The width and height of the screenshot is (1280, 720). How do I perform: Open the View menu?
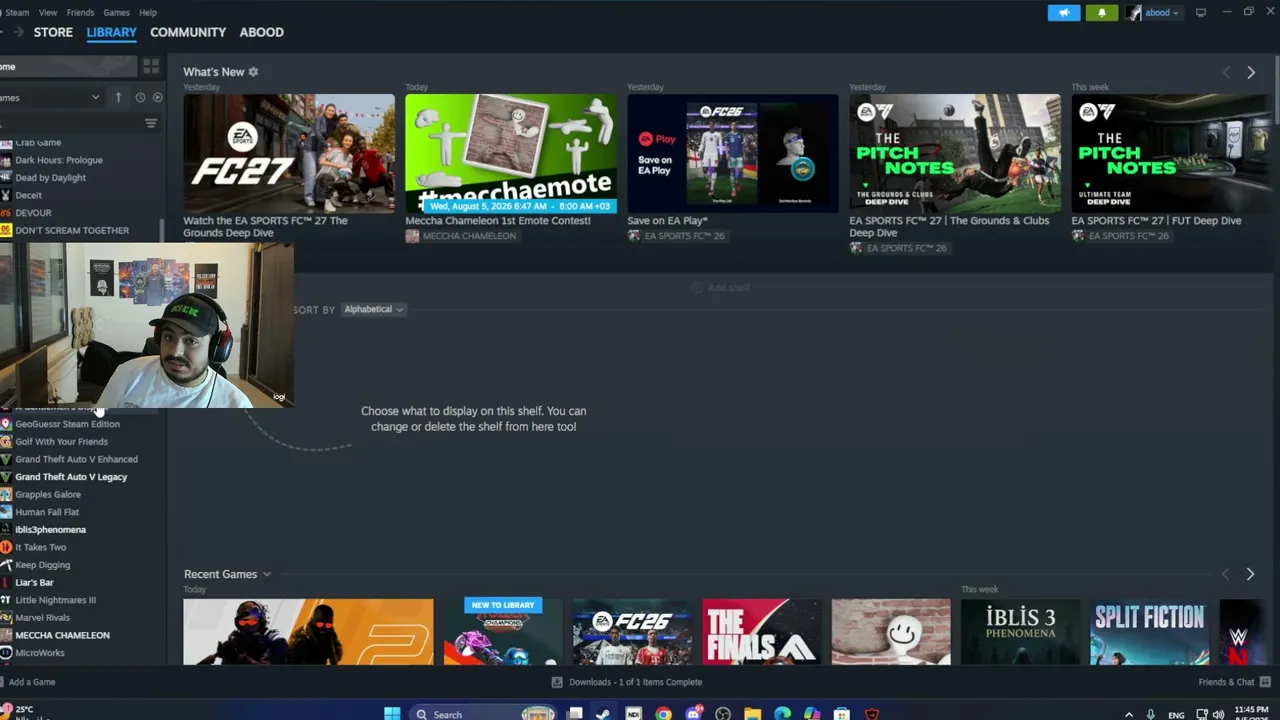point(48,13)
